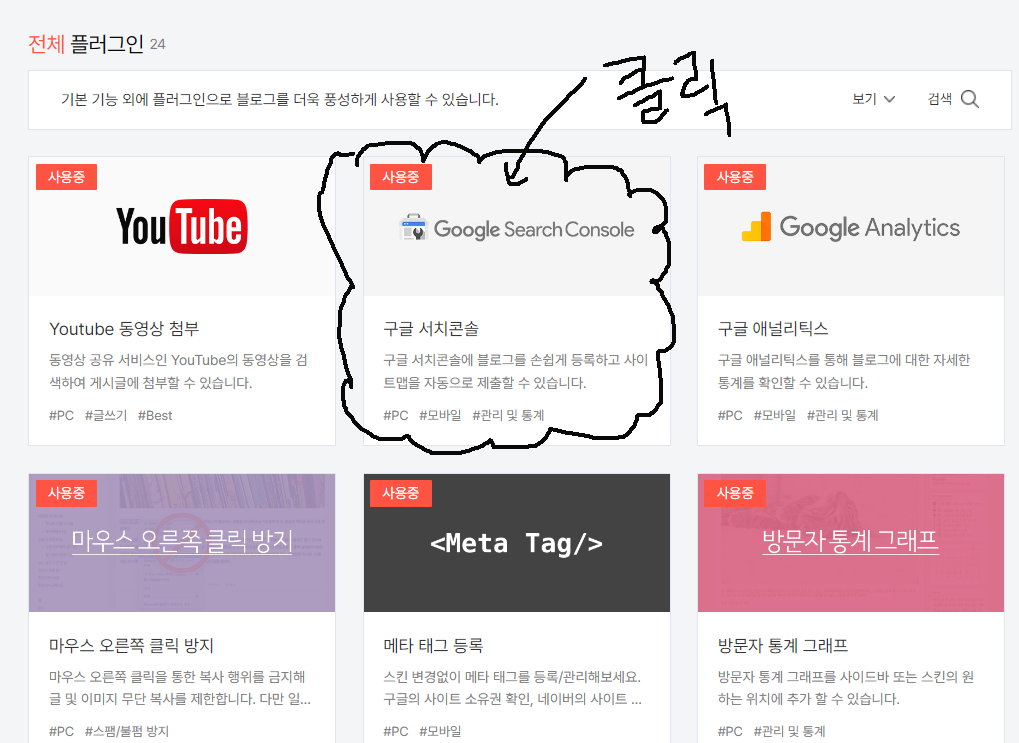Open the Meta Tag plugin banner
This screenshot has width=1019, height=743.
click(x=517, y=543)
